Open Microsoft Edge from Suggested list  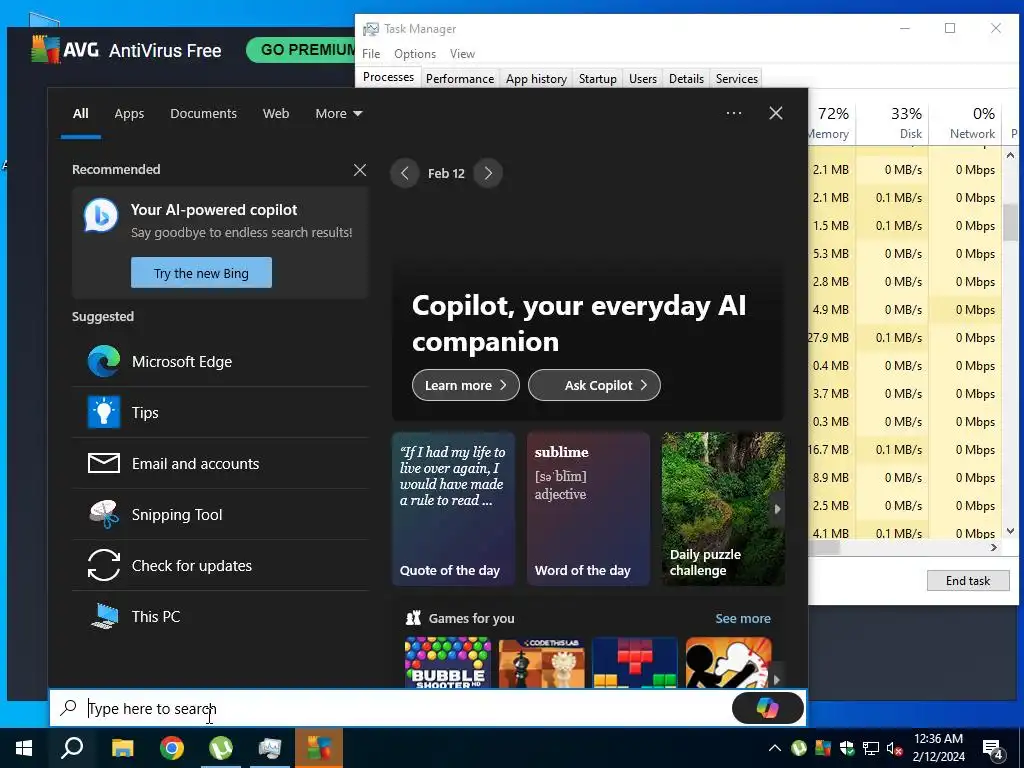click(x=221, y=362)
